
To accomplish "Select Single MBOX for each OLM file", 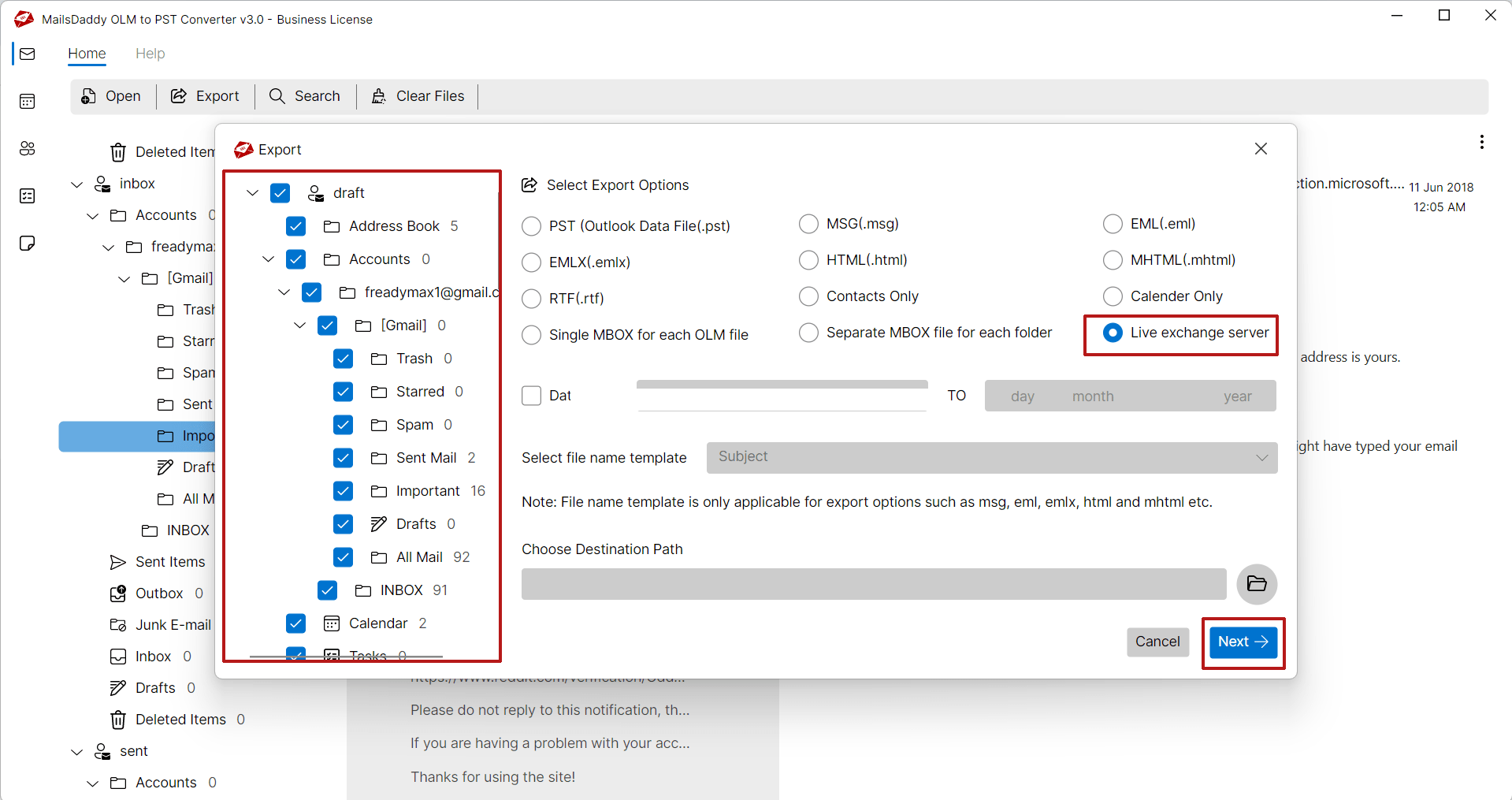I will point(532,335).
